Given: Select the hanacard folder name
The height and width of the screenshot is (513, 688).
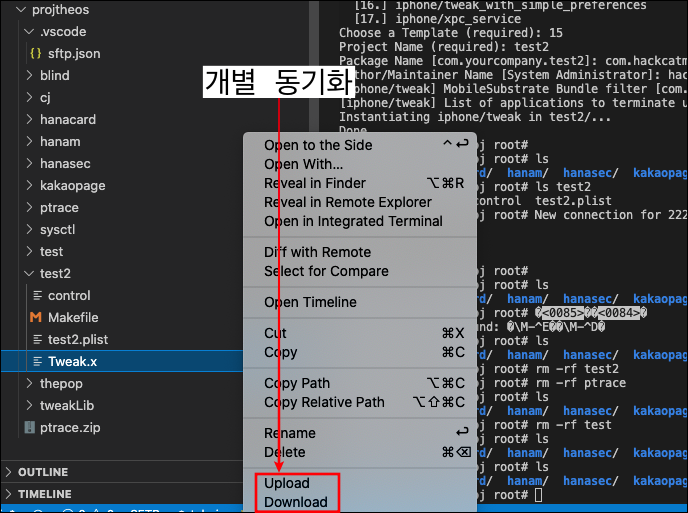Looking at the screenshot, I should pos(68,119).
